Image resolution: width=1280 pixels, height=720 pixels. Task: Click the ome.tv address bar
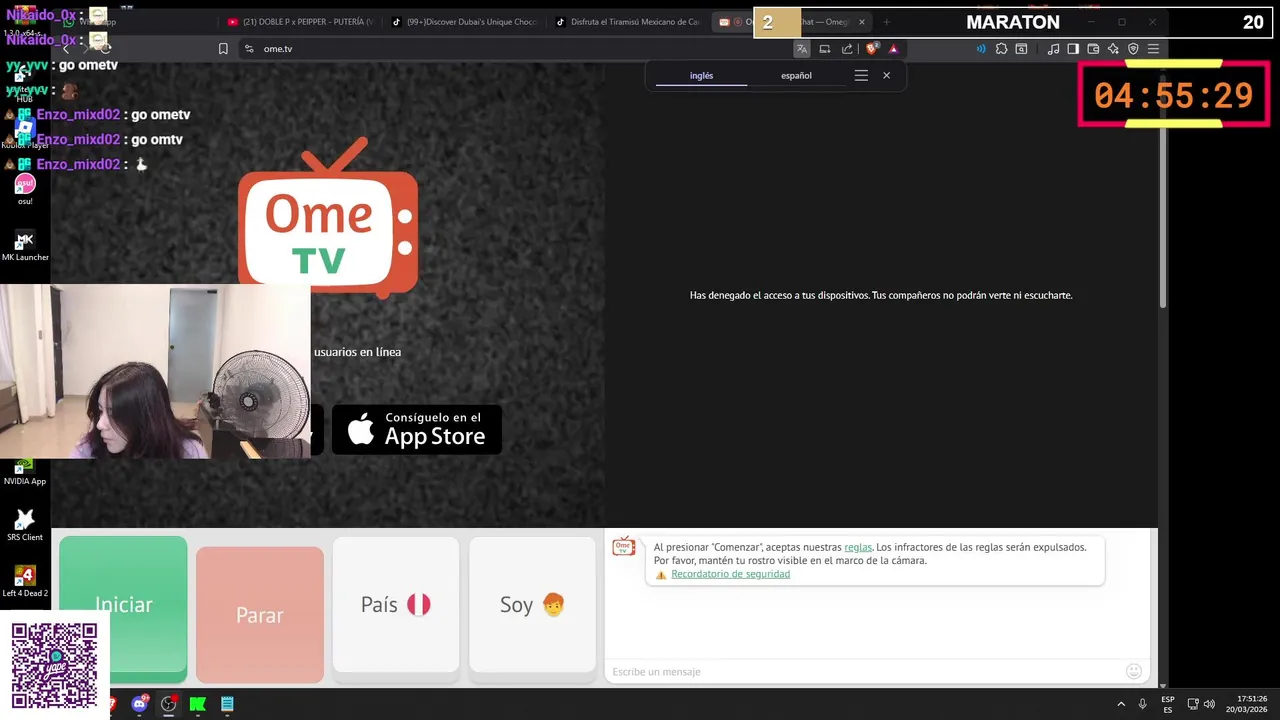520,49
